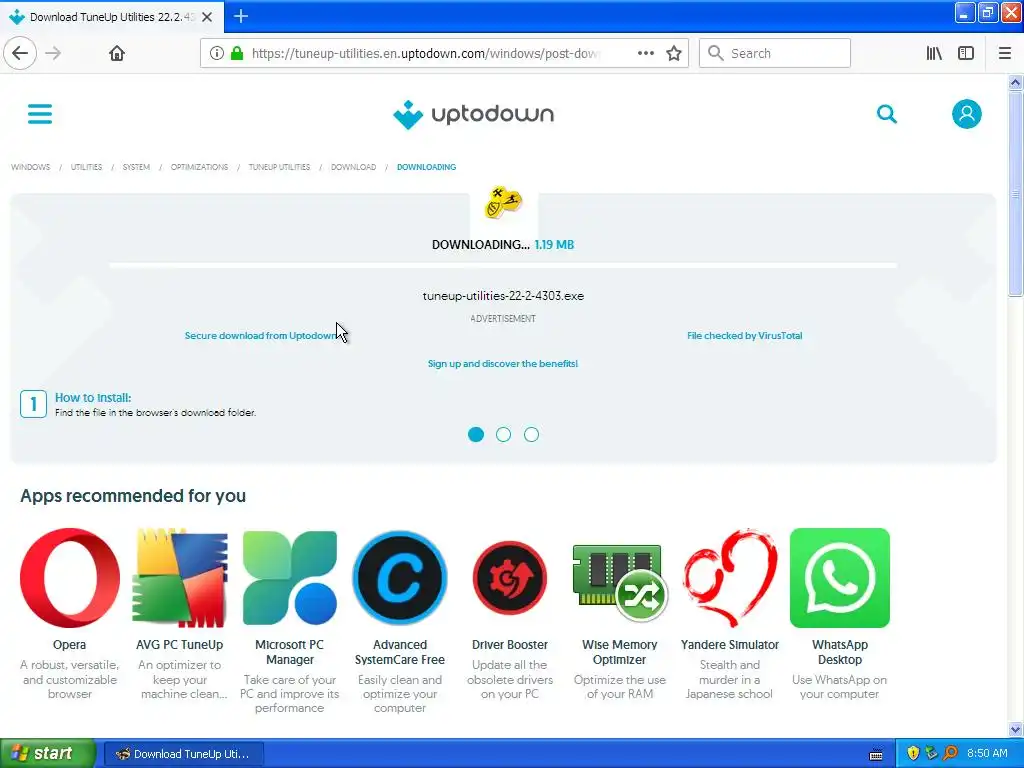Viewport: 1024px width, 768px height.
Task: Bookmark this page with the star
Action: [x=674, y=54]
